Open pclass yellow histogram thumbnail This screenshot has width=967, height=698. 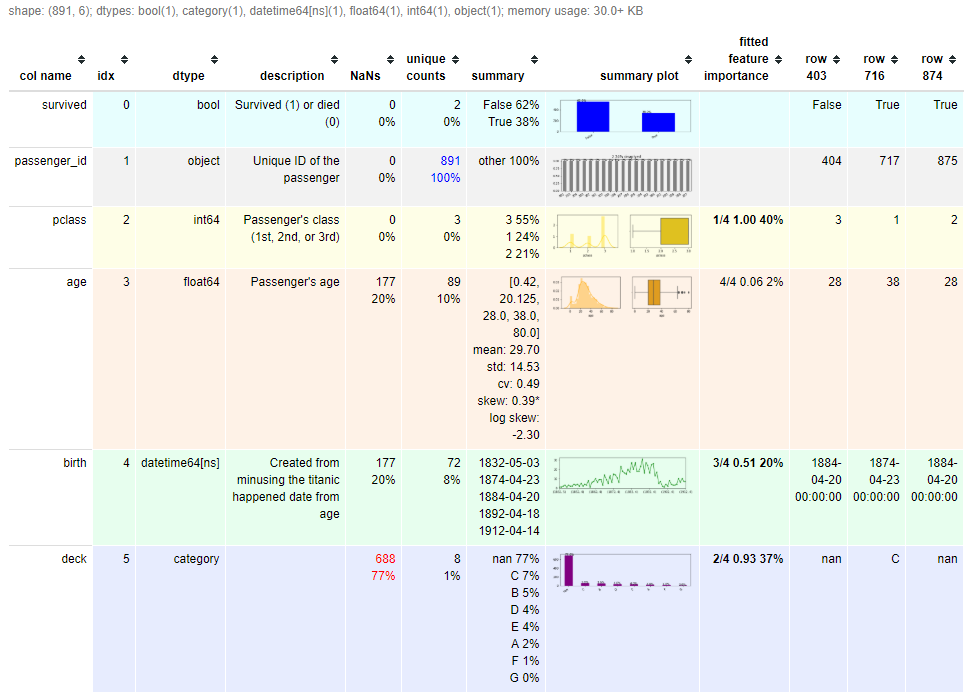[x=586, y=234]
